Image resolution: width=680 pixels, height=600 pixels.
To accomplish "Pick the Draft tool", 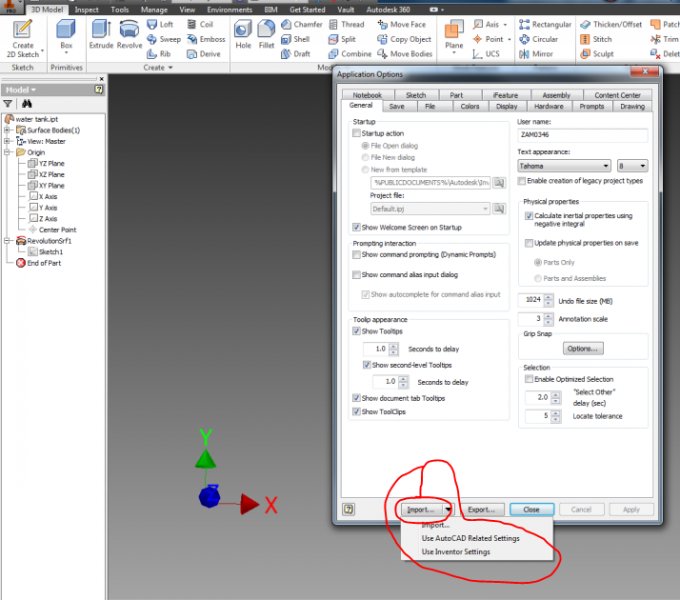I will (295, 54).
